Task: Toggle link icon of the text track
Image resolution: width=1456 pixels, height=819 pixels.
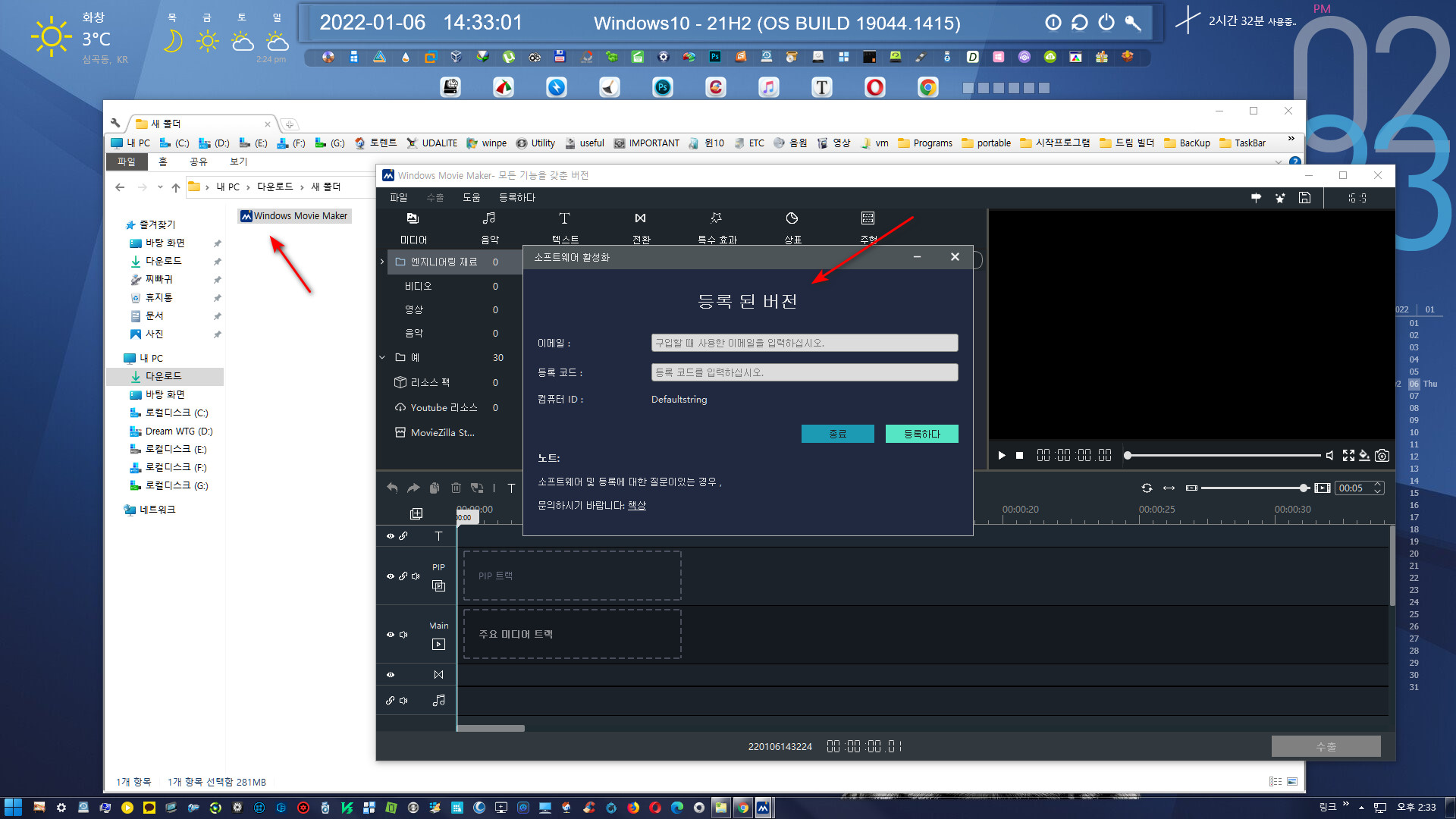Action: pos(403,536)
